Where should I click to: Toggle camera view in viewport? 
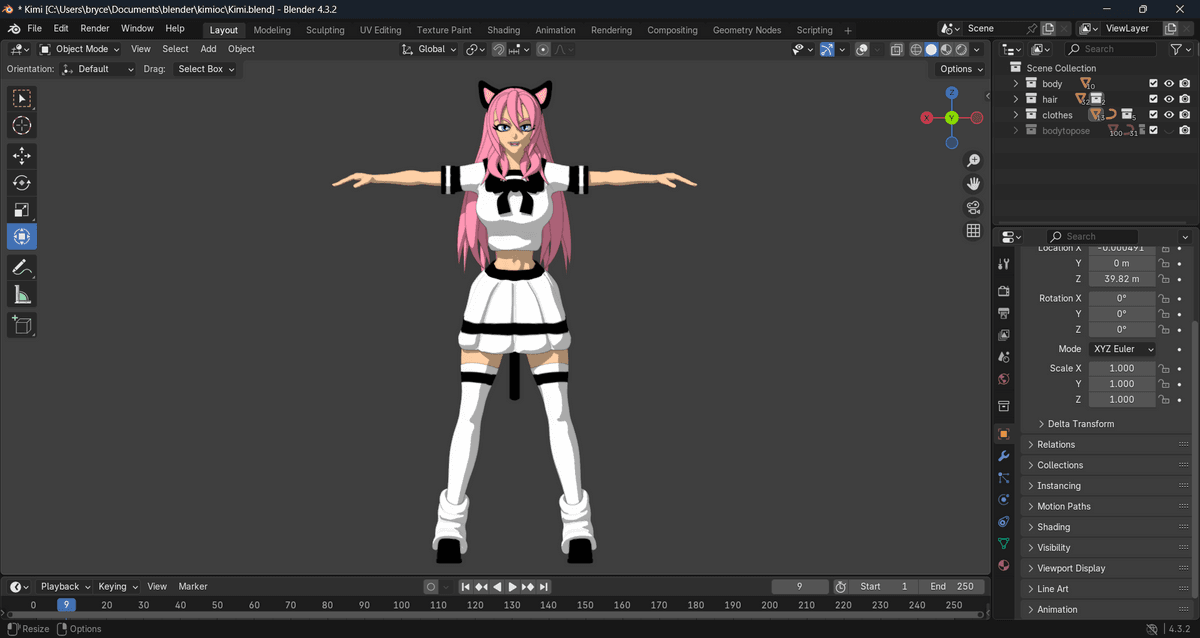coord(973,207)
